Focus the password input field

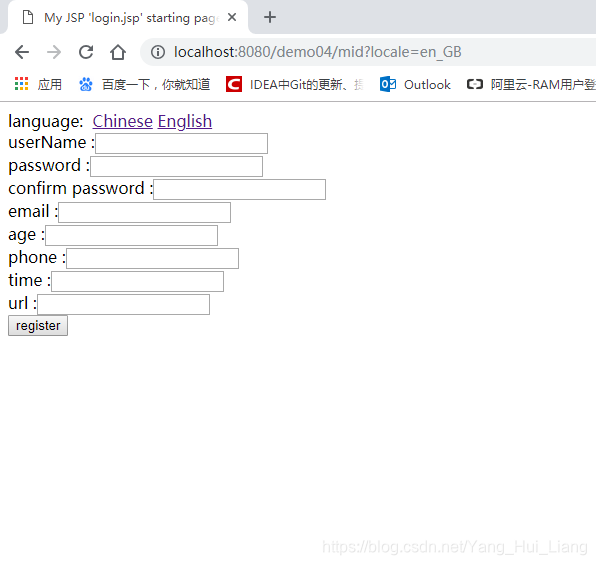(176, 167)
